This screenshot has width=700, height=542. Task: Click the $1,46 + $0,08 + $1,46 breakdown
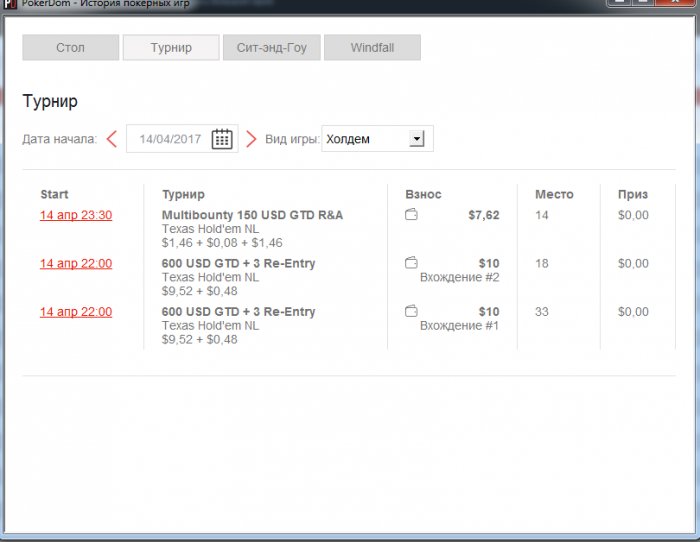[222, 242]
